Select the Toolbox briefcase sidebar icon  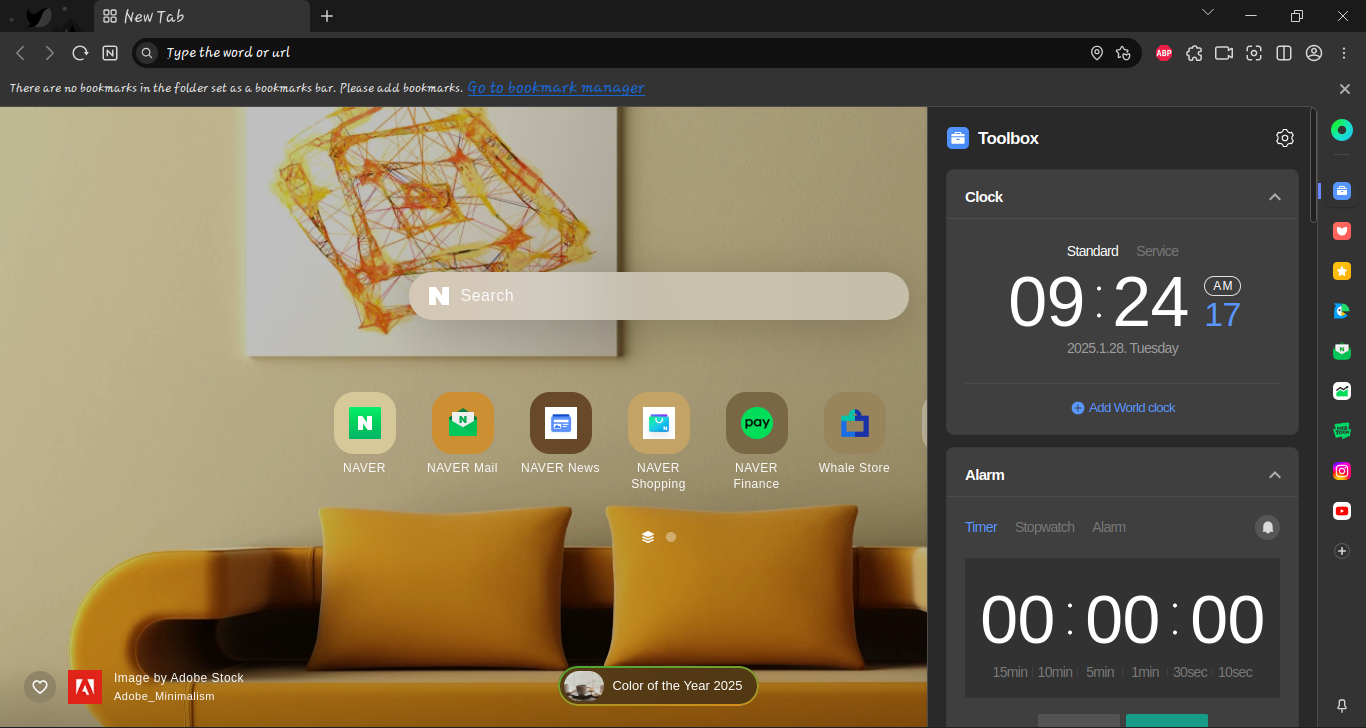(x=1342, y=191)
